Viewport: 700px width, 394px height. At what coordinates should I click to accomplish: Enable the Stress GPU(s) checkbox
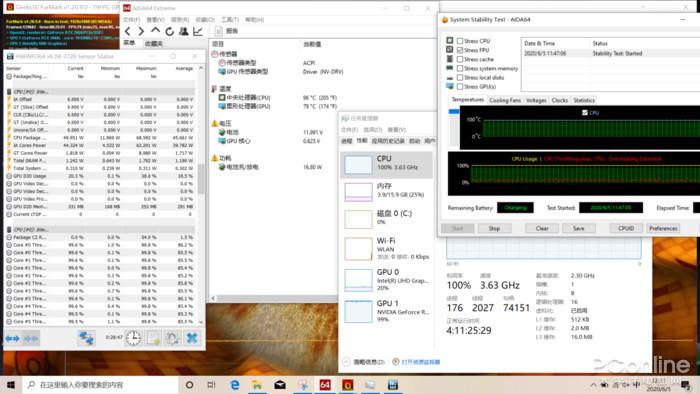click(x=460, y=87)
